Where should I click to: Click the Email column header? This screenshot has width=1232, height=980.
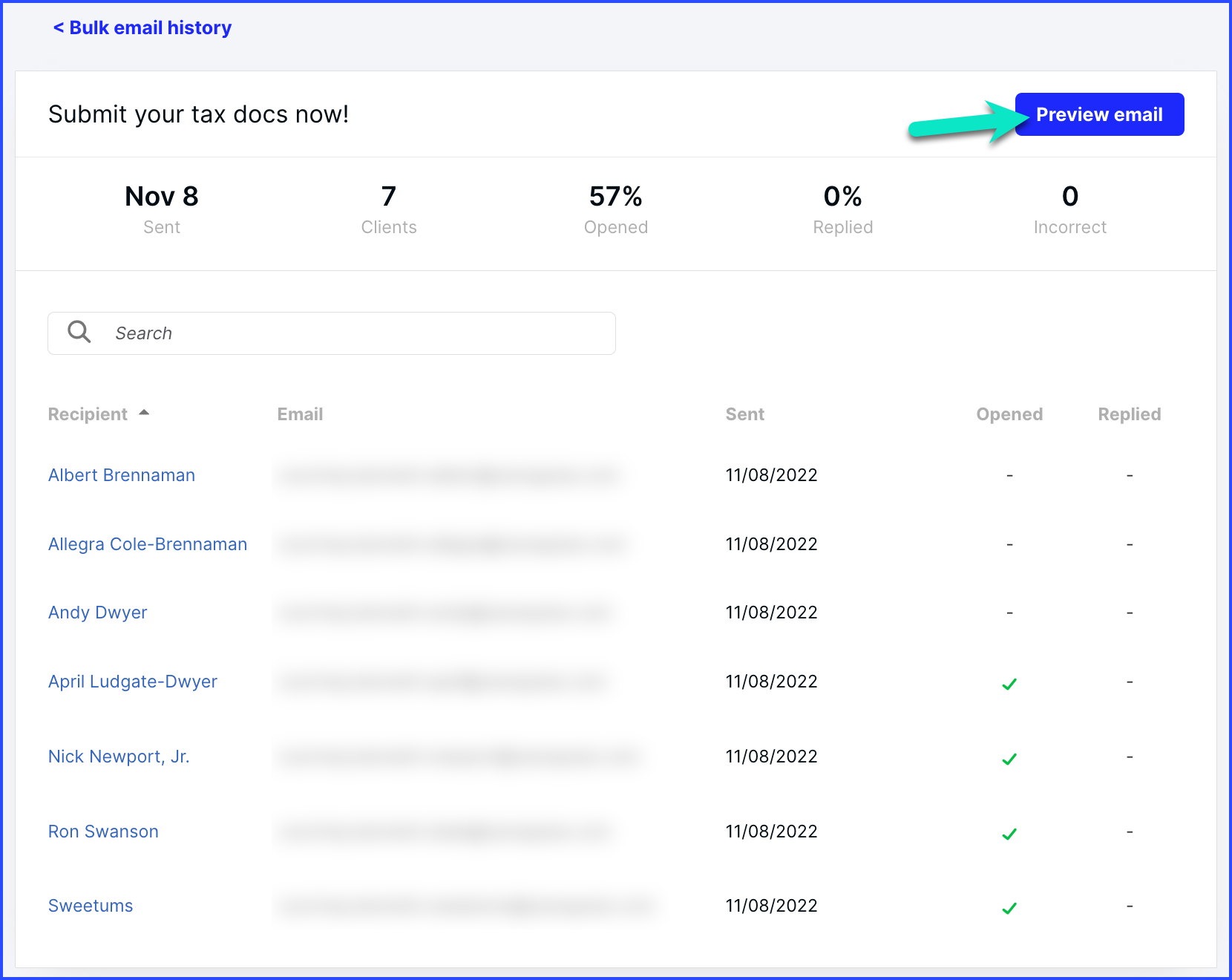click(300, 414)
